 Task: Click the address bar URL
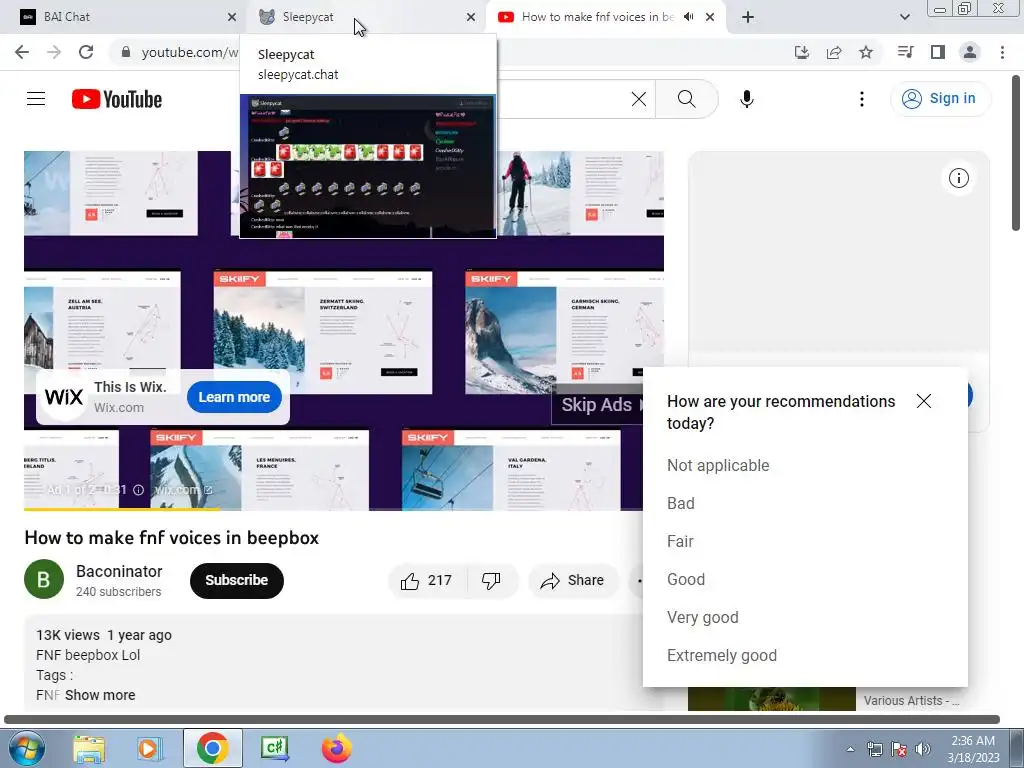click(x=189, y=52)
